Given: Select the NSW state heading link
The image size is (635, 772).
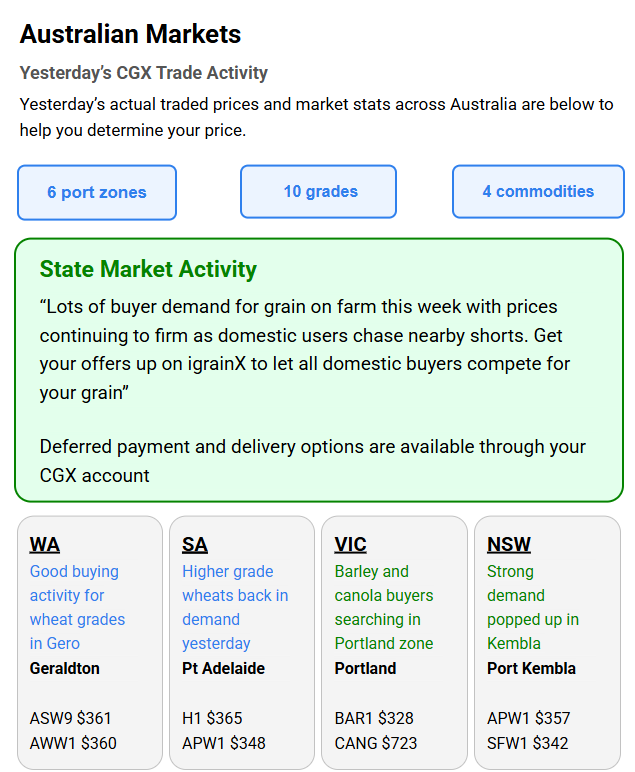Looking at the screenshot, I should pos(509,545).
